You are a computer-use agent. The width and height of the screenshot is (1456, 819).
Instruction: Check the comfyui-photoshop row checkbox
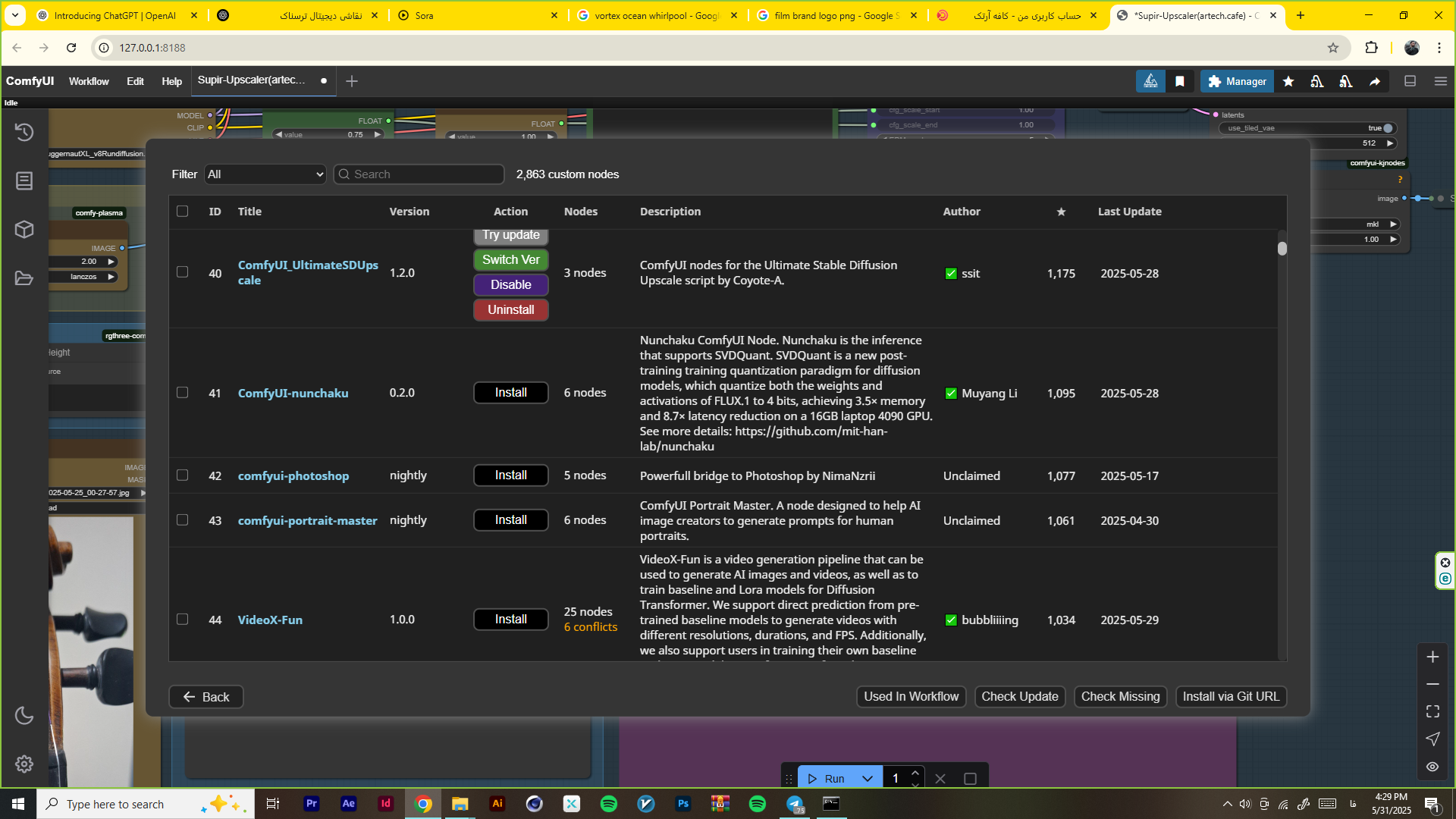click(x=183, y=475)
